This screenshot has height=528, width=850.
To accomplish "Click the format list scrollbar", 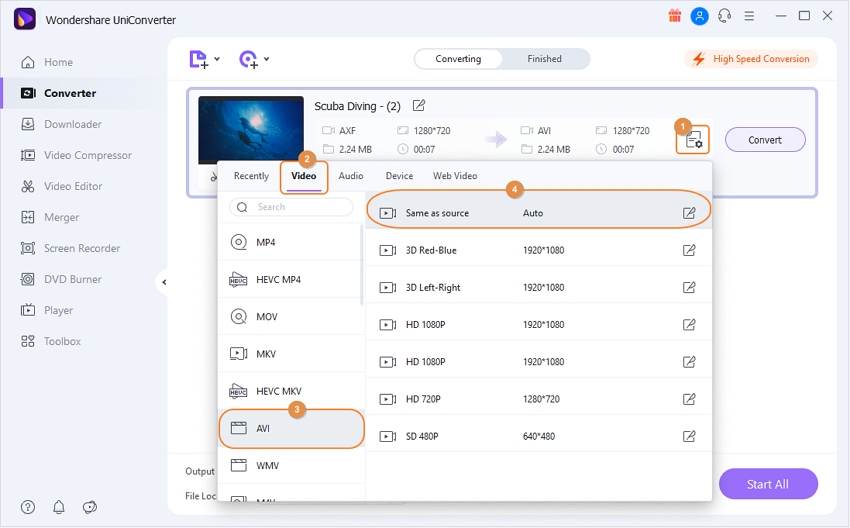I will tap(362, 265).
